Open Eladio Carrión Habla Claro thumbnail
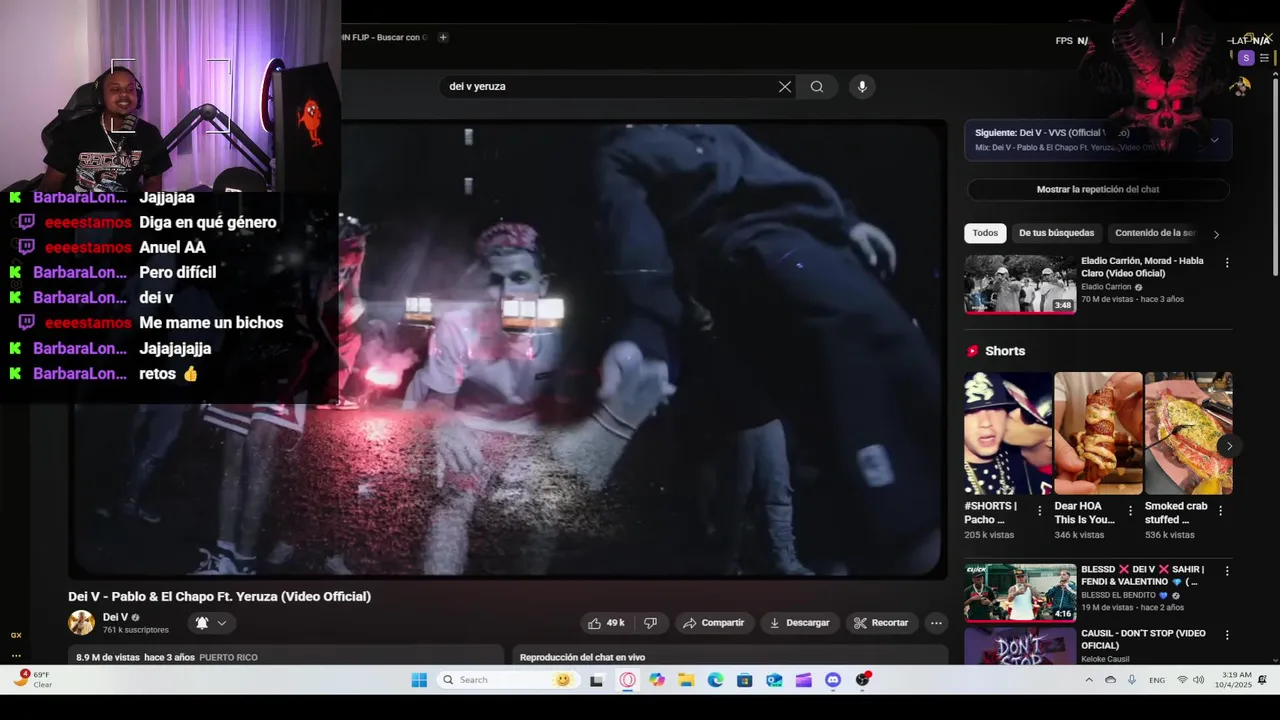Screen dimensions: 1280x720 tap(1020, 284)
